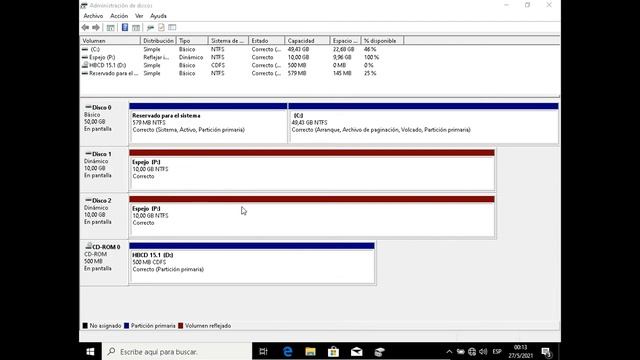Screen dimensions: 640x360
Task: Click the Forward arrow toolbar icon
Action: coord(96,27)
